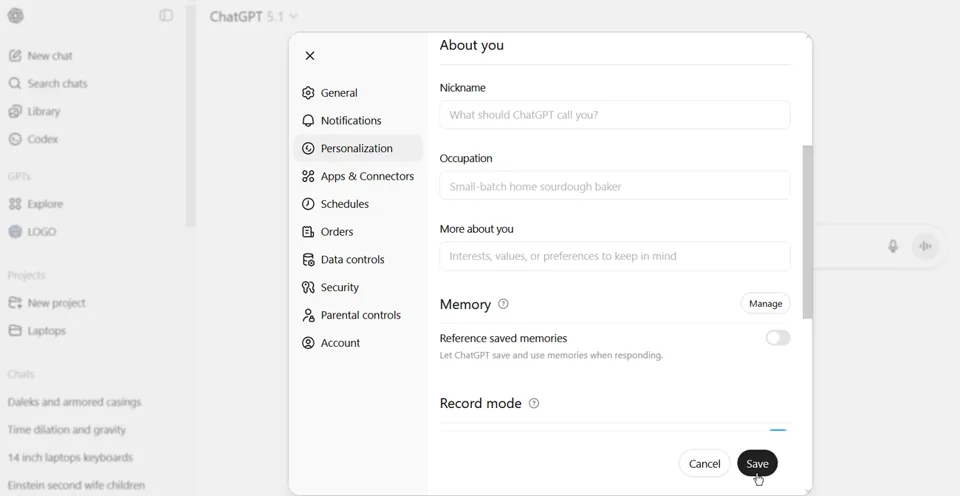Click the Cancel button
This screenshot has height=496, width=960.
pyautogui.click(x=704, y=464)
